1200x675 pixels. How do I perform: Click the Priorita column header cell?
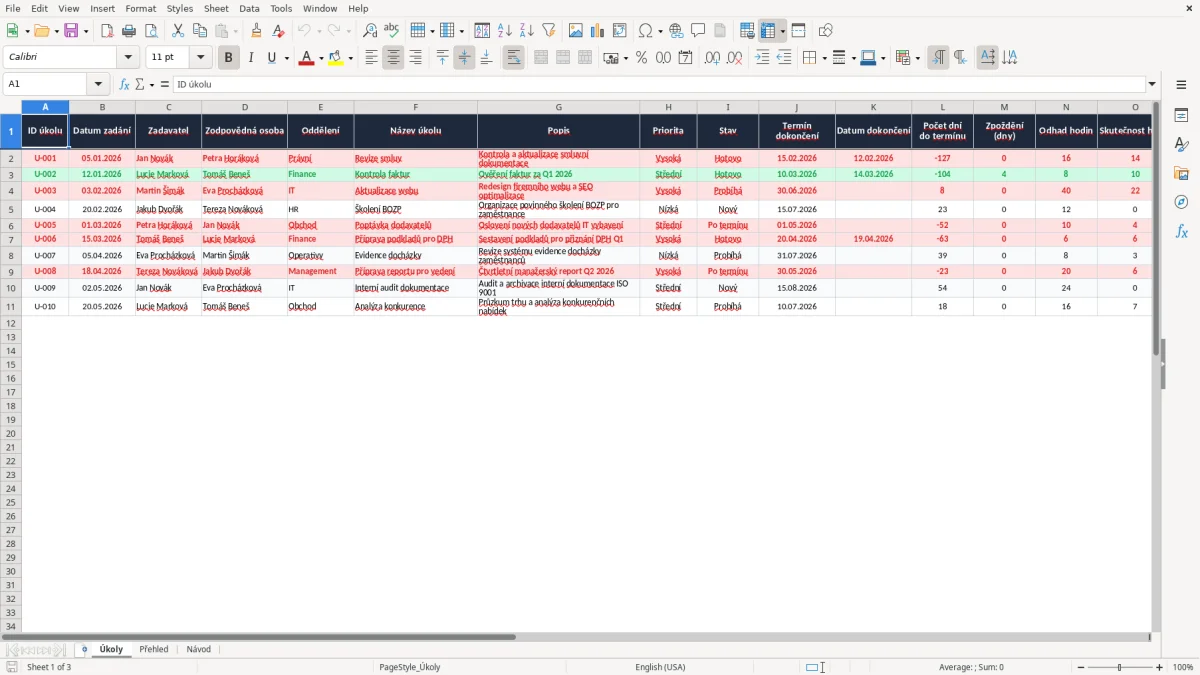tap(668, 131)
